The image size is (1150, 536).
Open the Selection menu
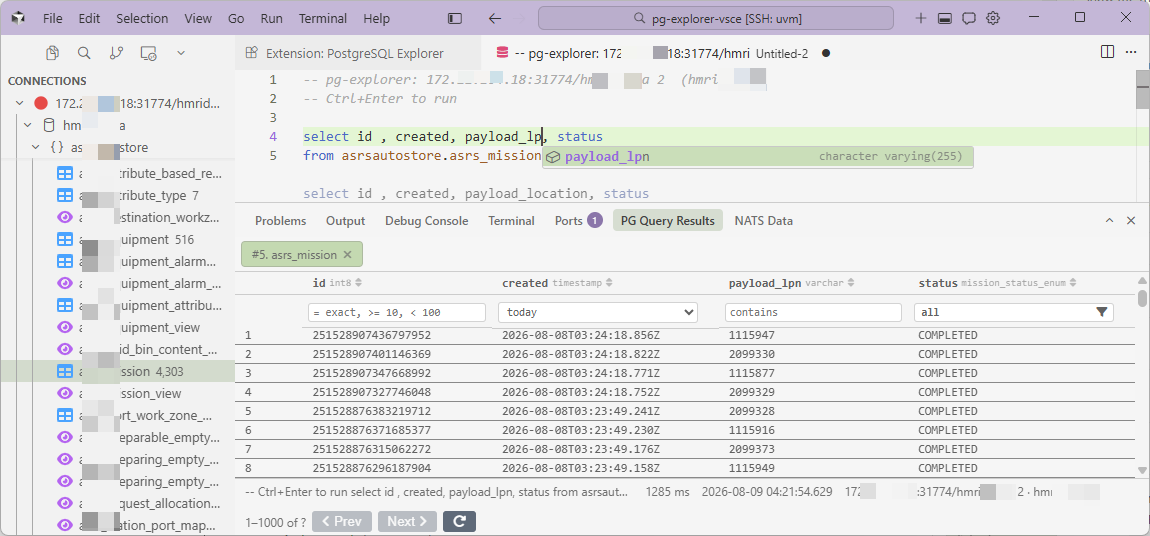point(142,18)
